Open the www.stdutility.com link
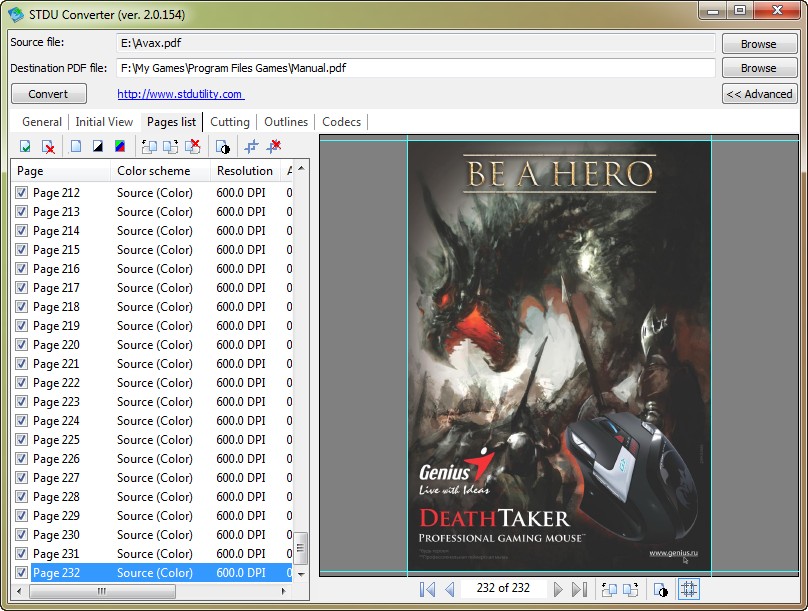This screenshot has width=808, height=611. coord(181,94)
